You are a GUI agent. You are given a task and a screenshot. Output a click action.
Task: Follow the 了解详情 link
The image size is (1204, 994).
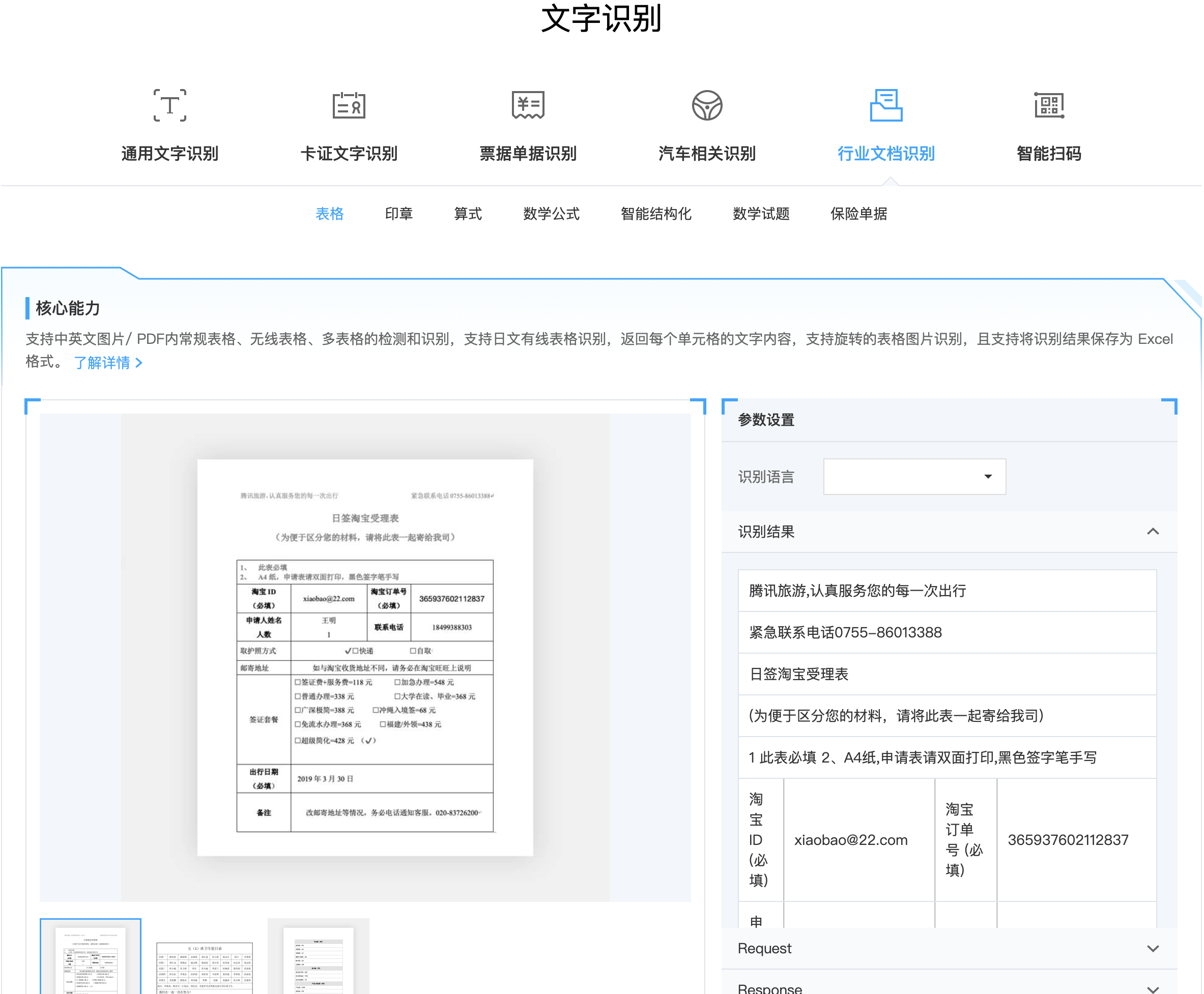click(x=108, y=362)
